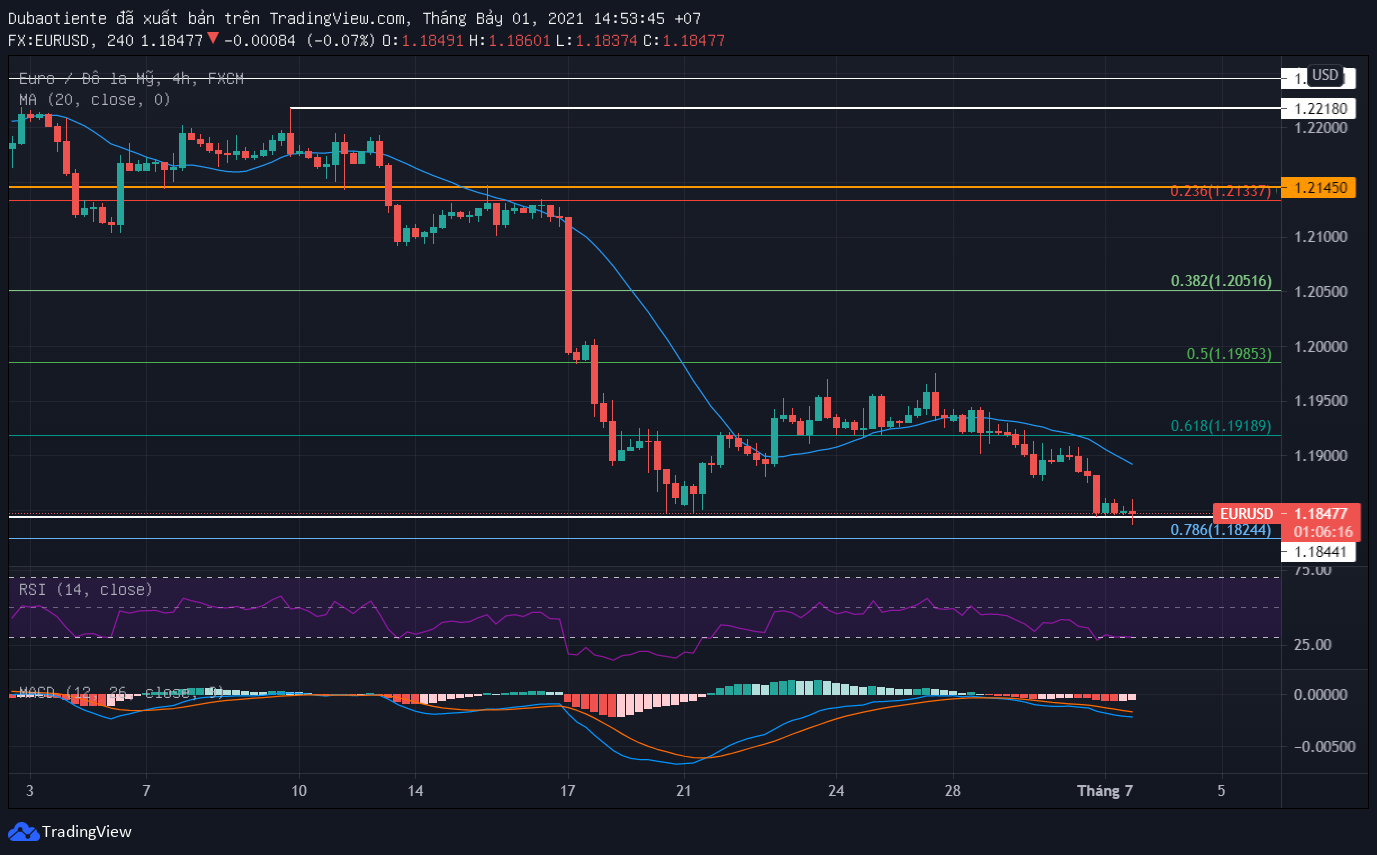Screen dimensions: 1377x855
Task: Click the 7 date axis label
Action: (x=147, y=791)
